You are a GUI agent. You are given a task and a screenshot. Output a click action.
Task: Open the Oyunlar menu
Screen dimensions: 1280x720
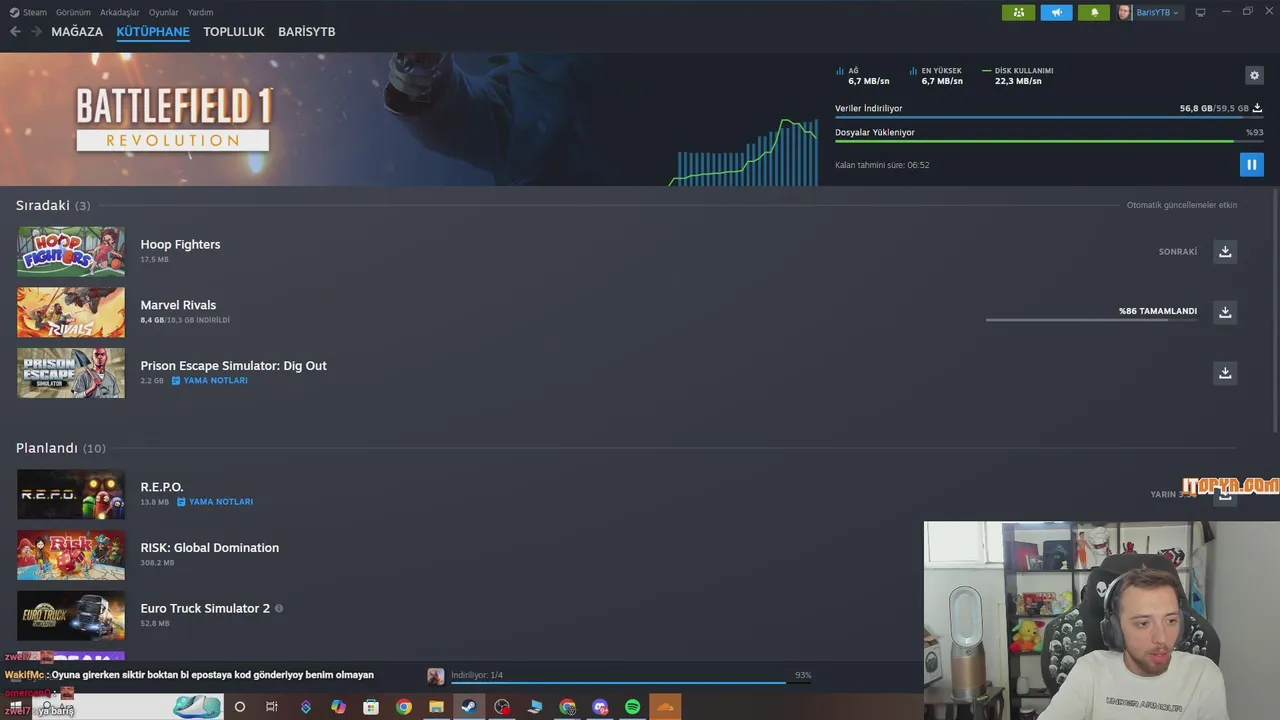point(163,12)
